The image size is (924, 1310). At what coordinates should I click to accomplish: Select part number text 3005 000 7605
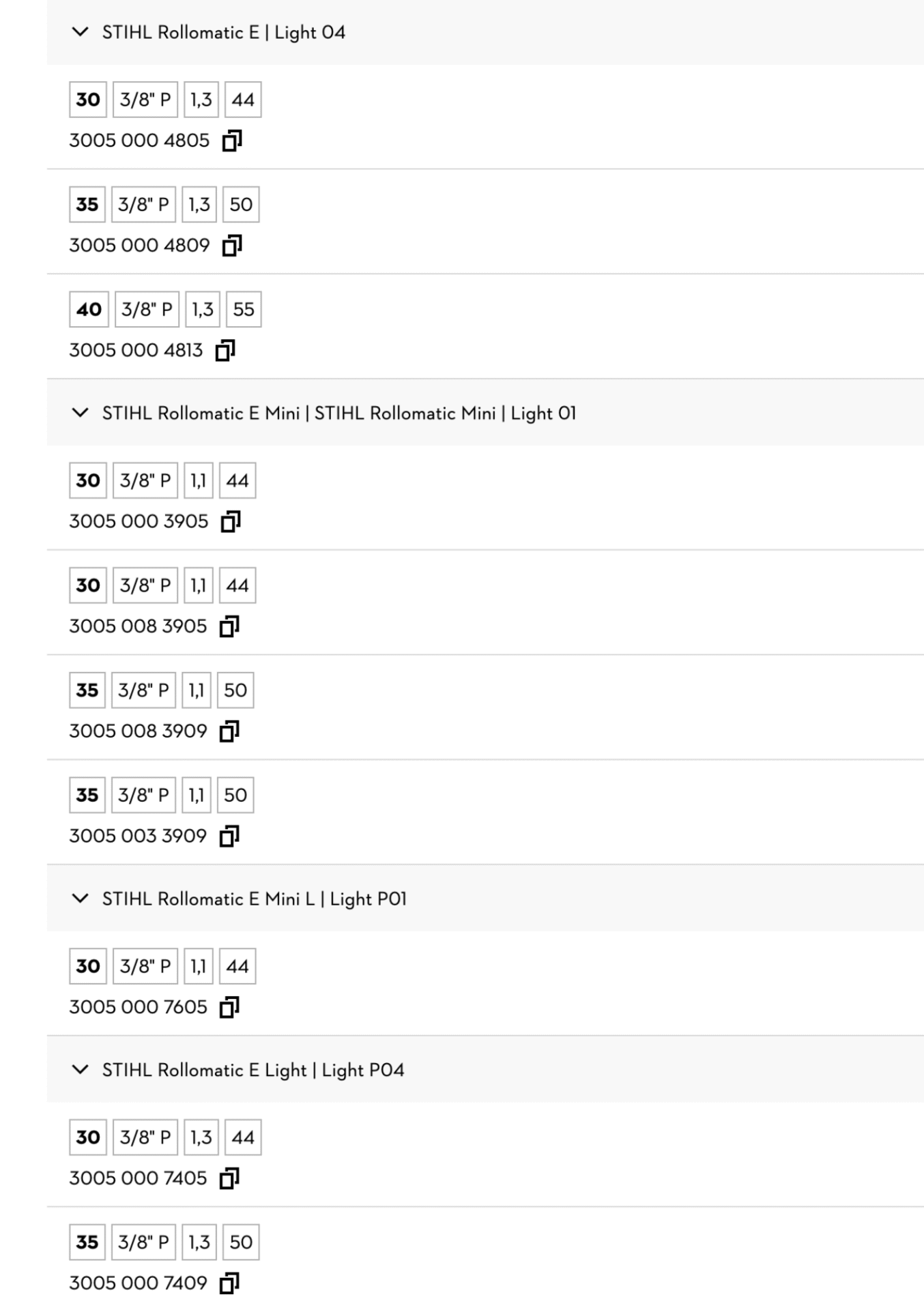point(138,1008)
